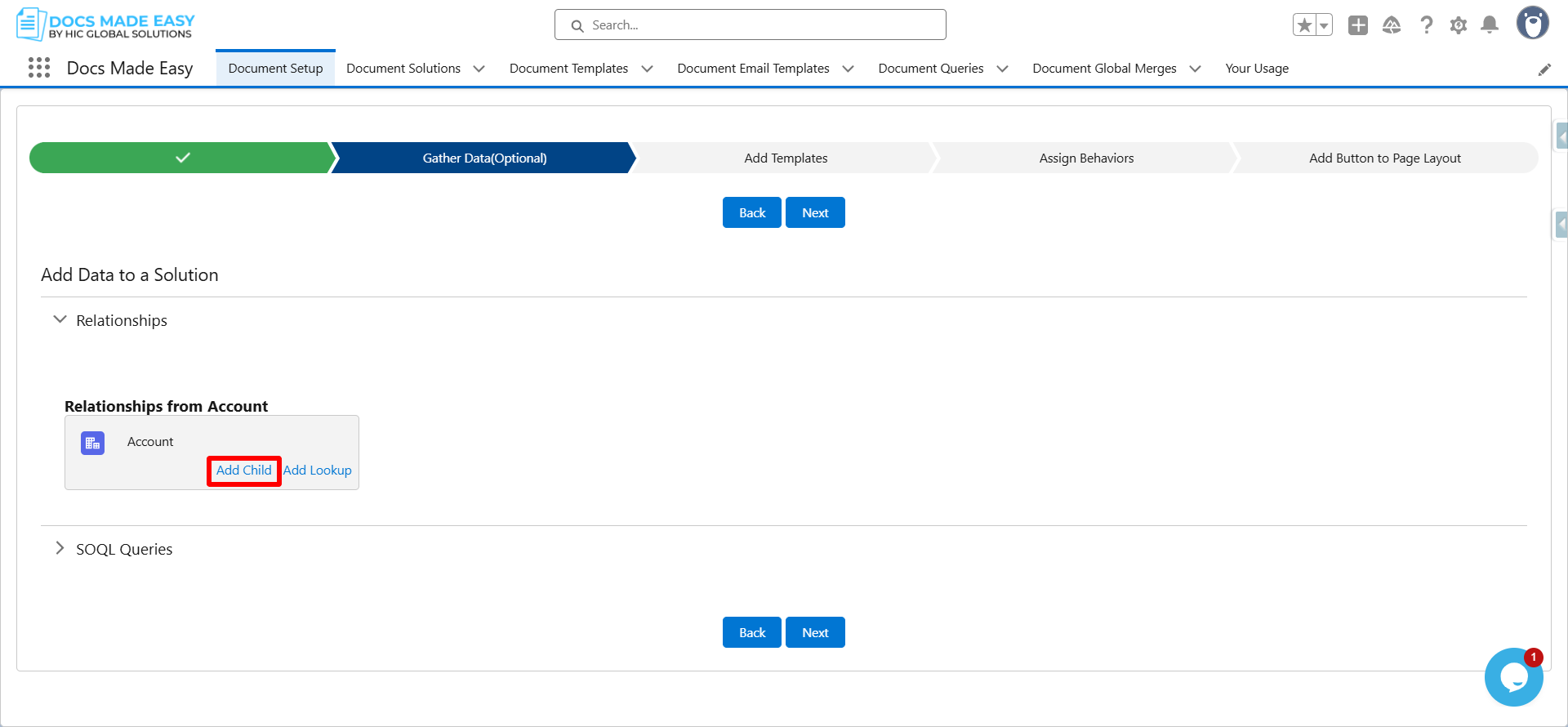Viewport: 1568px width, 727px height.
Task: Expand the Document Global Merges chevron menu
Action: click(x=1196, y=69)
